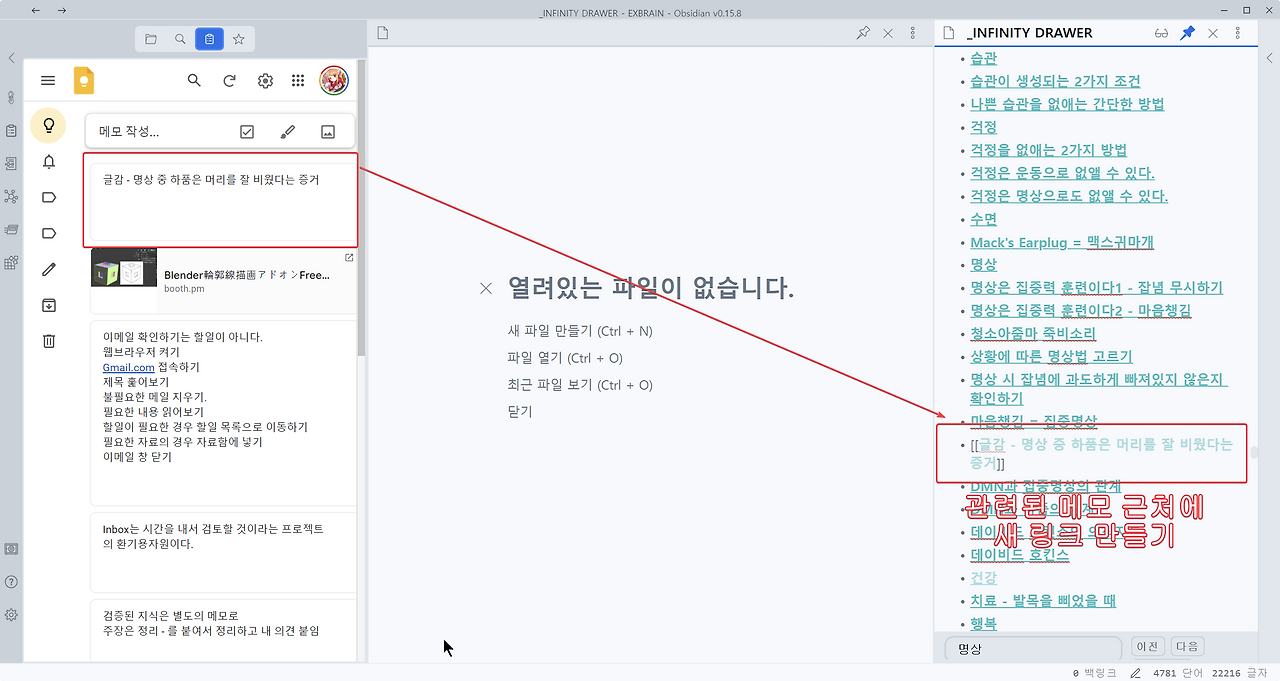Click the 4781 단어 status bar count
The image size is (1280, 681).
point(1176,673)
